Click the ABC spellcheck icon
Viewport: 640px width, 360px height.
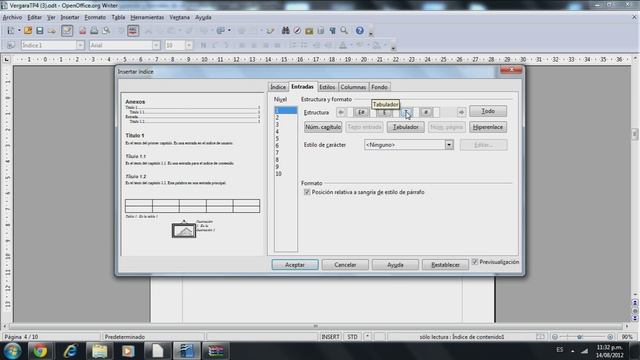tap(133, 31)
